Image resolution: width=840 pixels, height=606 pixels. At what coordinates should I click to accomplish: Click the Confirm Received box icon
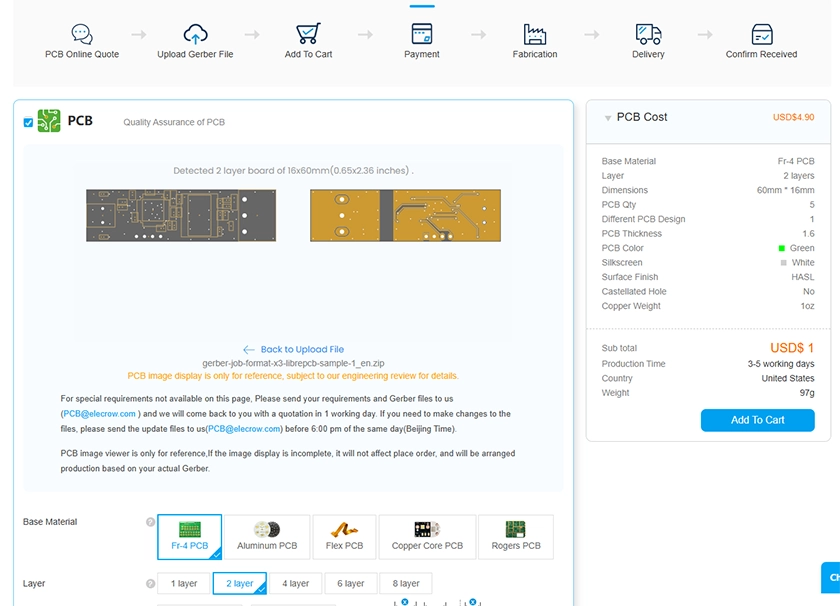[762, 34]
